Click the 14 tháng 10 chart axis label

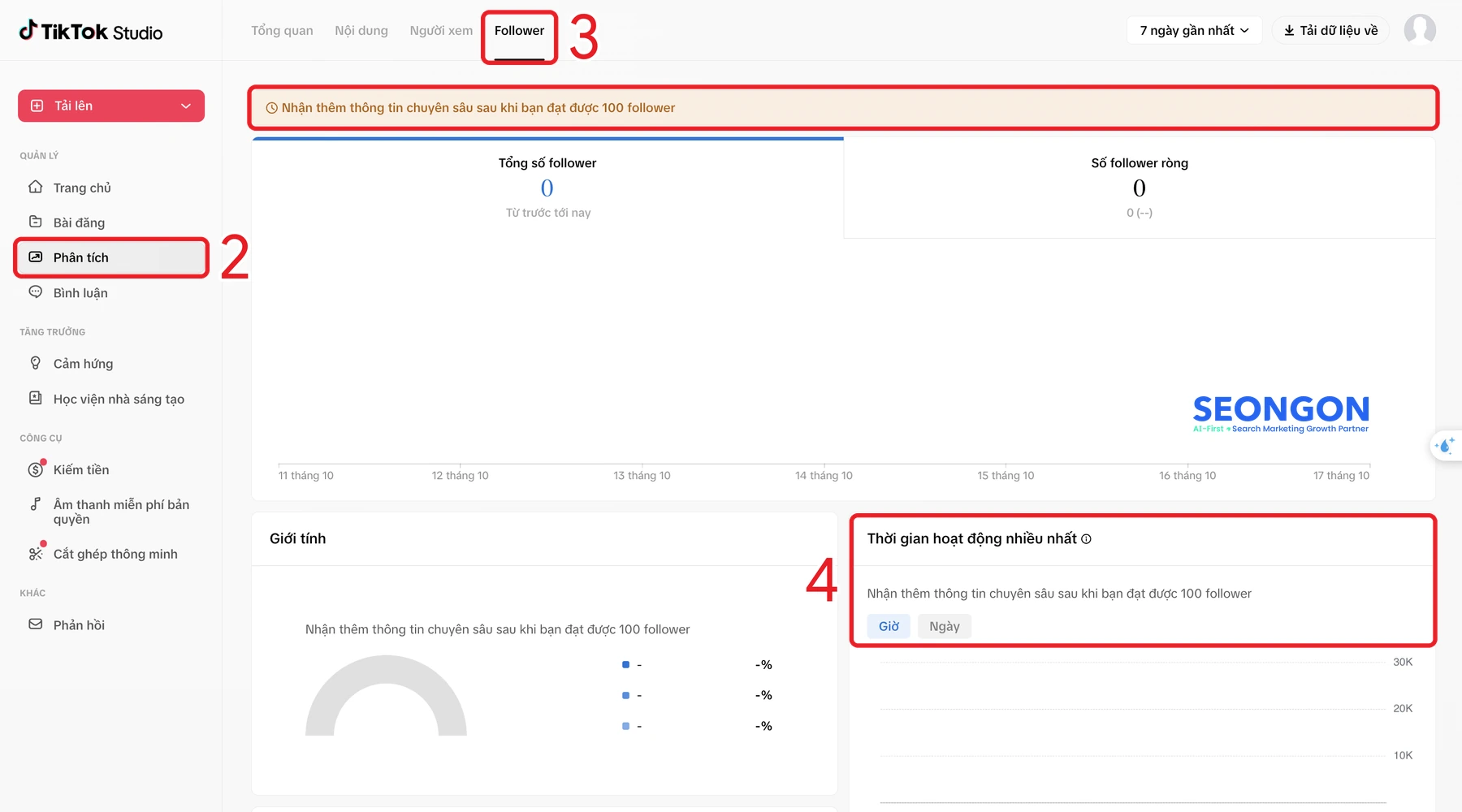point(824,476)
